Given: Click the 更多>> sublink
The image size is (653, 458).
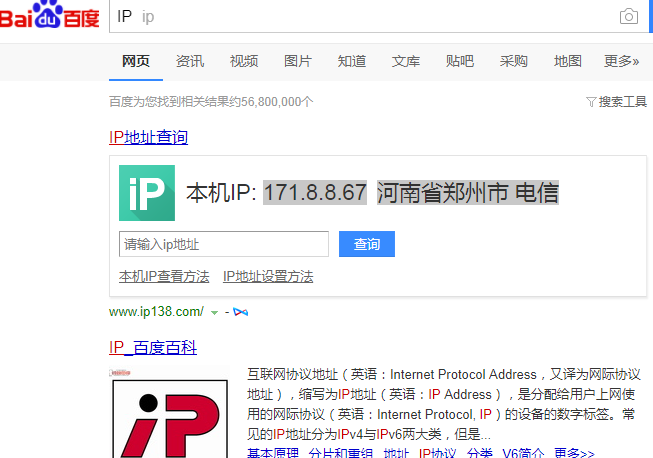Looking at the screenshot, I should point(574,453).
